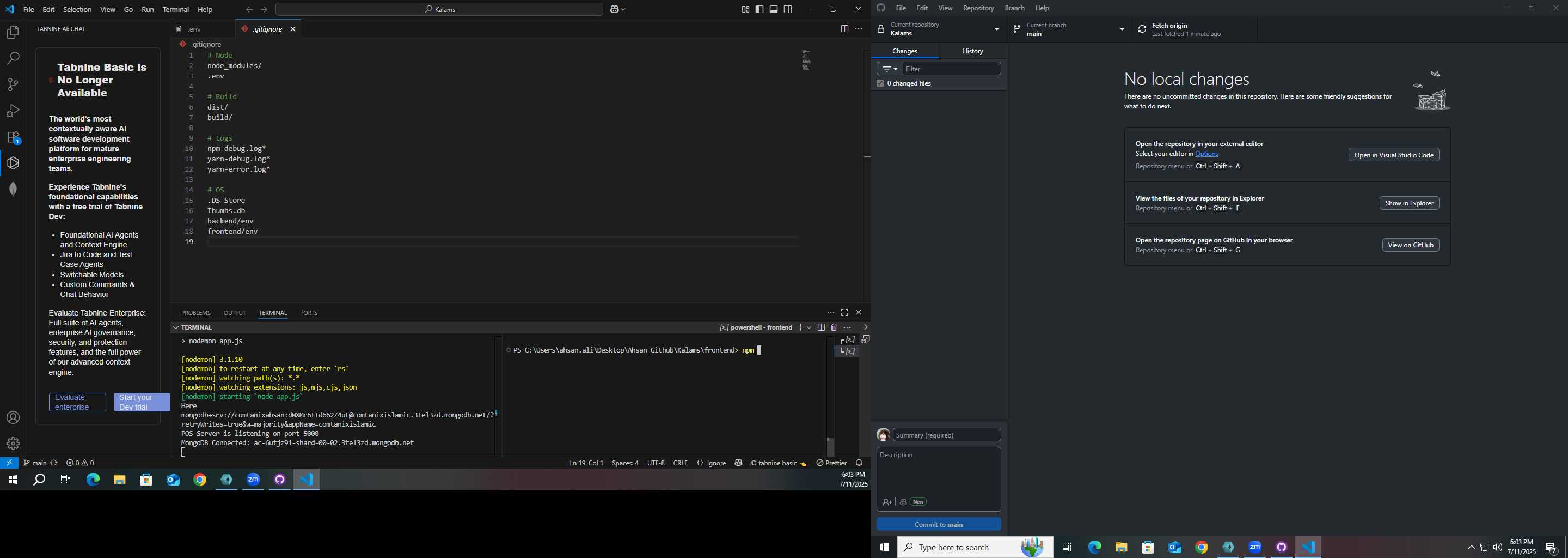
Task: Open Repository menu in GitHub Desktop
Action: (x=978, y=8)
